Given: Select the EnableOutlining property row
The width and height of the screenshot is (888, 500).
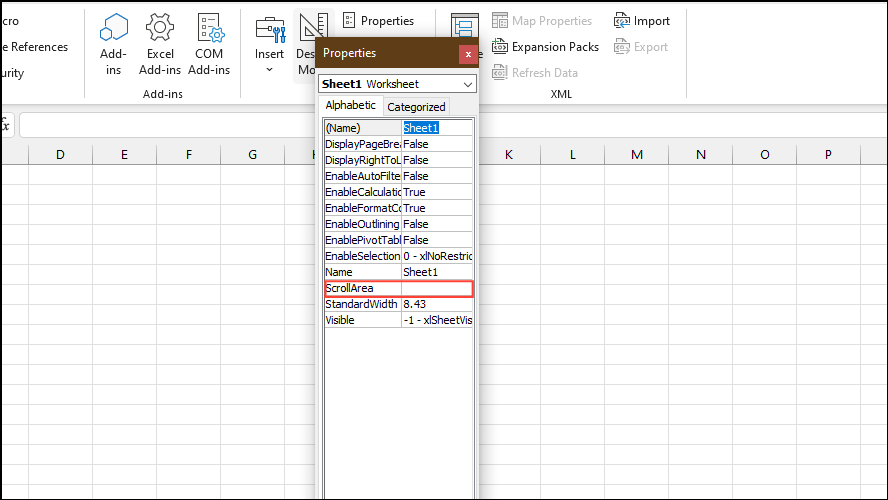Looking at the screenshot, I should point(399,224).
